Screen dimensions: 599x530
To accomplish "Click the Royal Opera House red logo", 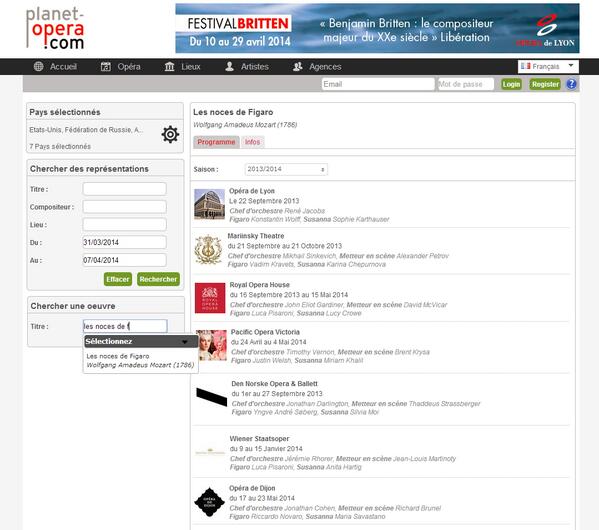I will [210, 298].
